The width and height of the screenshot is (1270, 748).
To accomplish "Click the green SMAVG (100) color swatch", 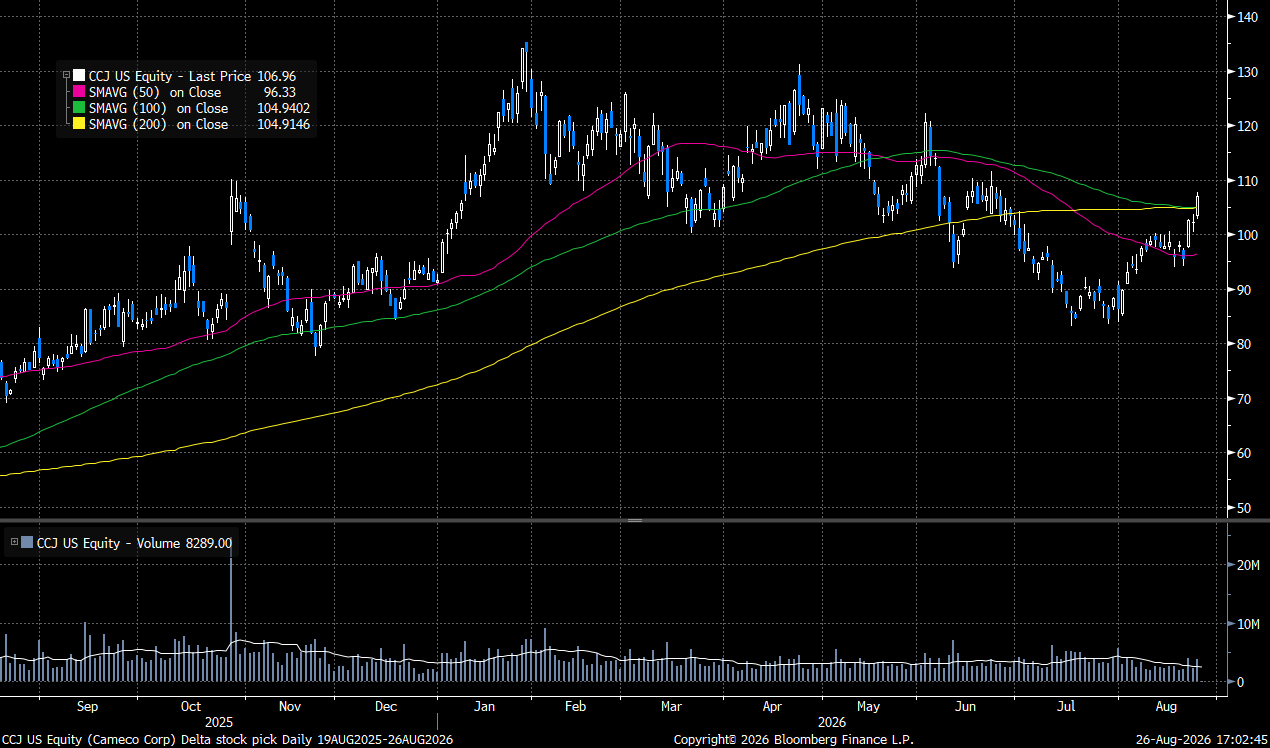I will pyautogui.click(x=79, y=108).
